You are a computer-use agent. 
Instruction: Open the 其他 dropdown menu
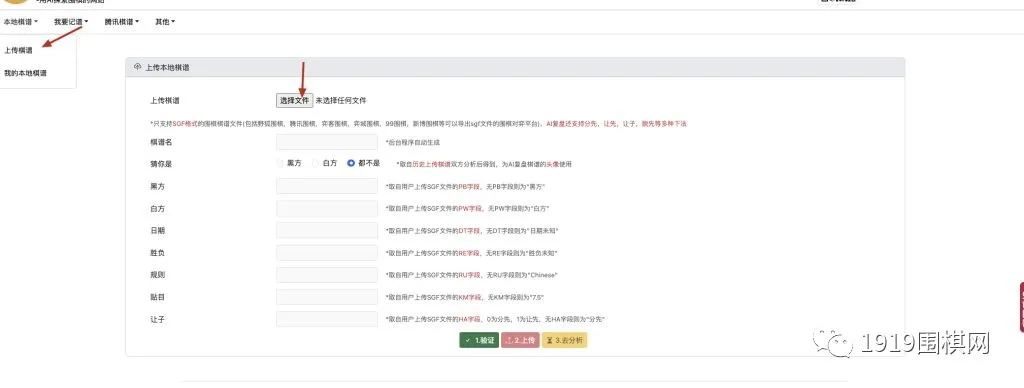coord(165,22)
